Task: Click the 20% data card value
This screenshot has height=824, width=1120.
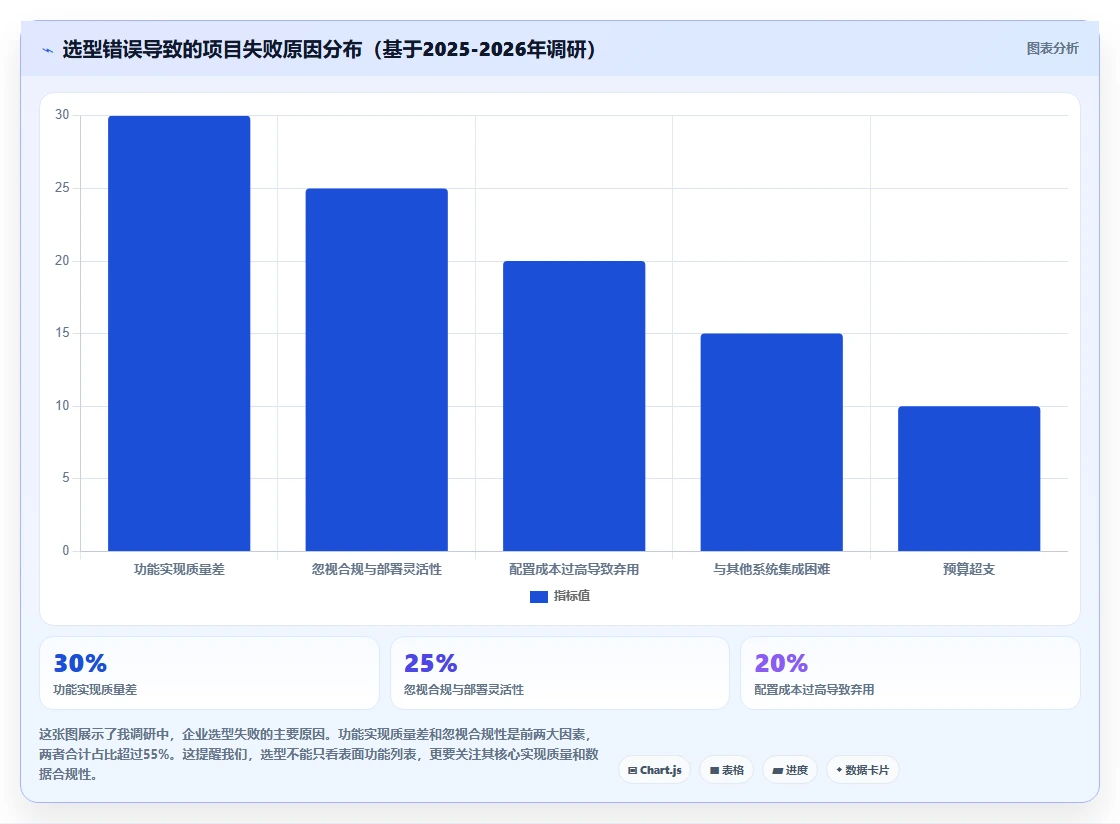Action: pyautogui.click(x=781, y=663)
